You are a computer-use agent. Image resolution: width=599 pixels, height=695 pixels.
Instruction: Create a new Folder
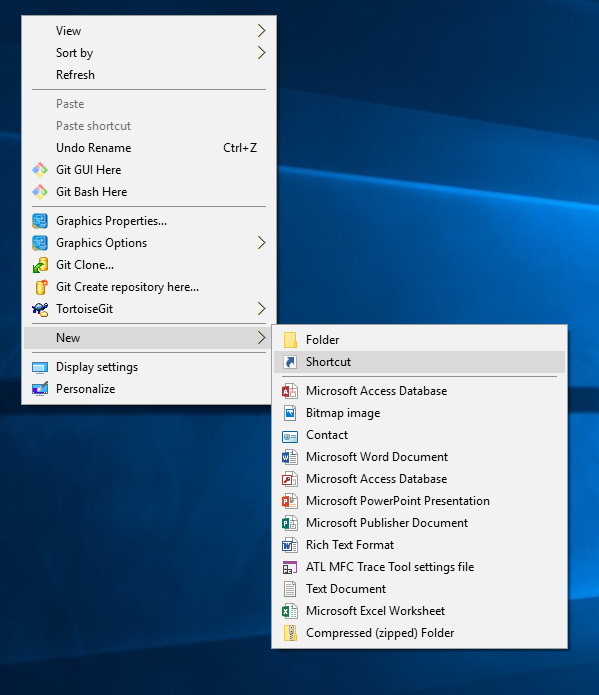tap(419, 340)
